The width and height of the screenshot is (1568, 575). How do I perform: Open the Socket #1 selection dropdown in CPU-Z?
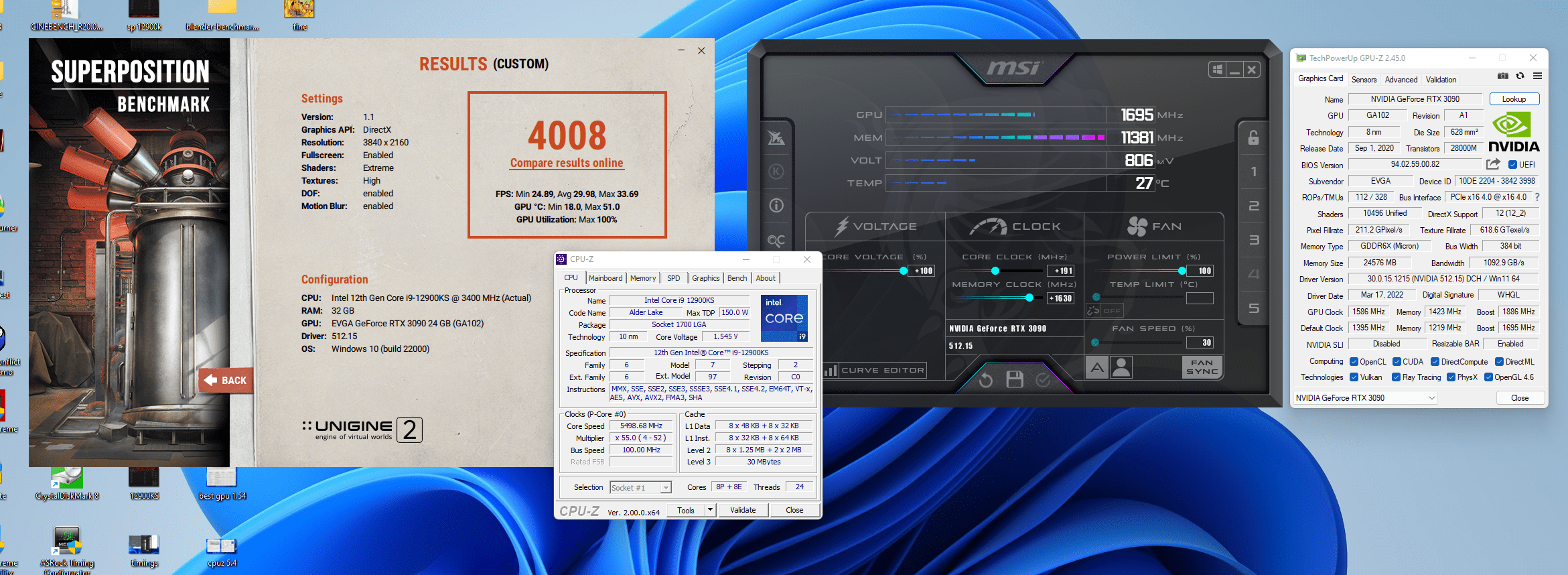coord(640,488)
